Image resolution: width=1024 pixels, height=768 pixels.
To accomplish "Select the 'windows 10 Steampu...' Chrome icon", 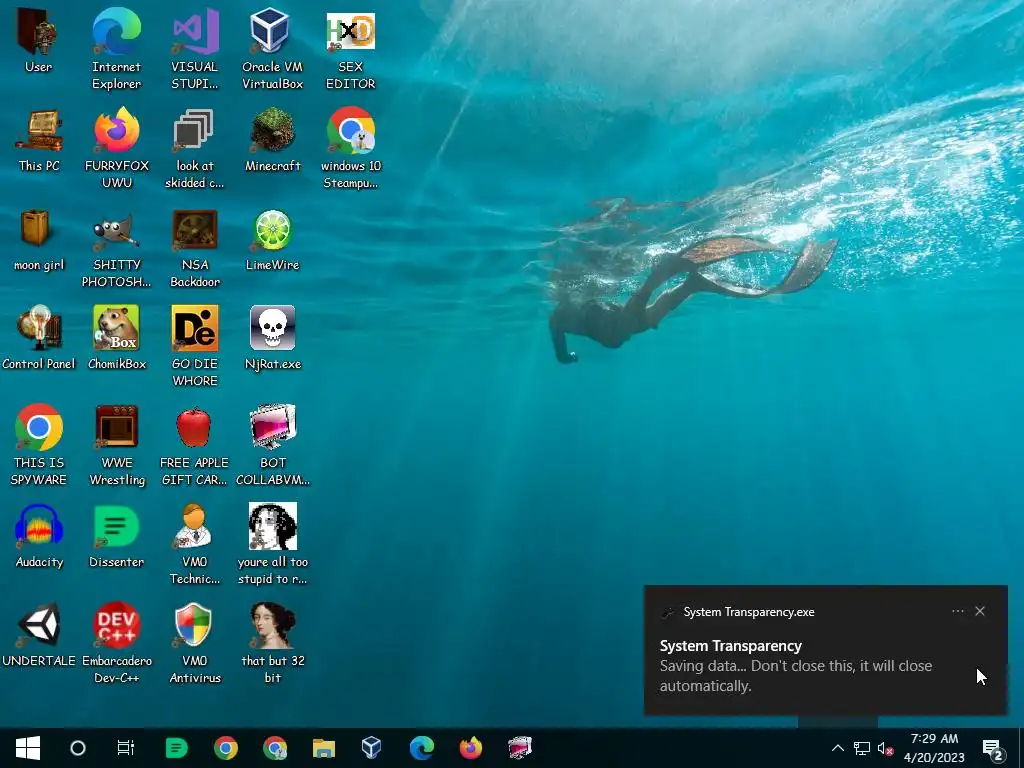I will tap(351, 148).
